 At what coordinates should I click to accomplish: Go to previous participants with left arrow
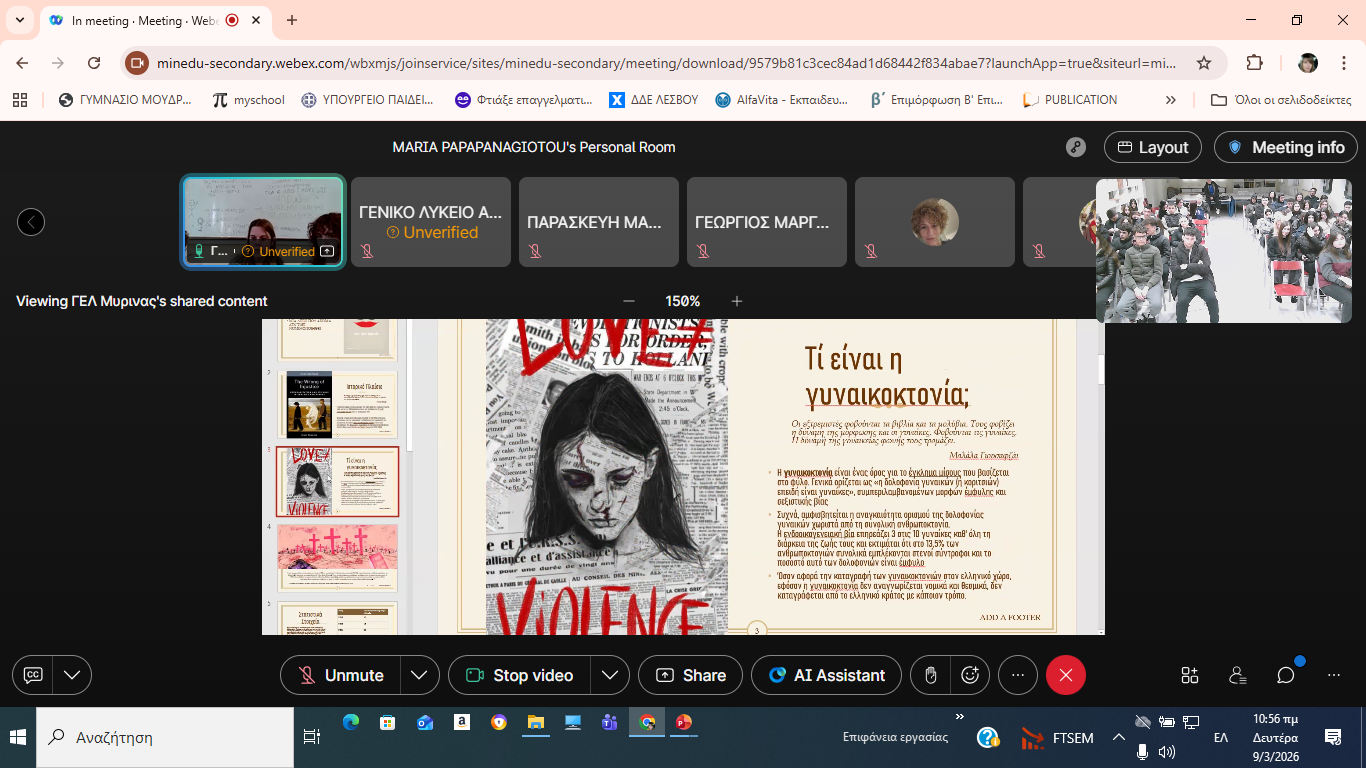31,222
